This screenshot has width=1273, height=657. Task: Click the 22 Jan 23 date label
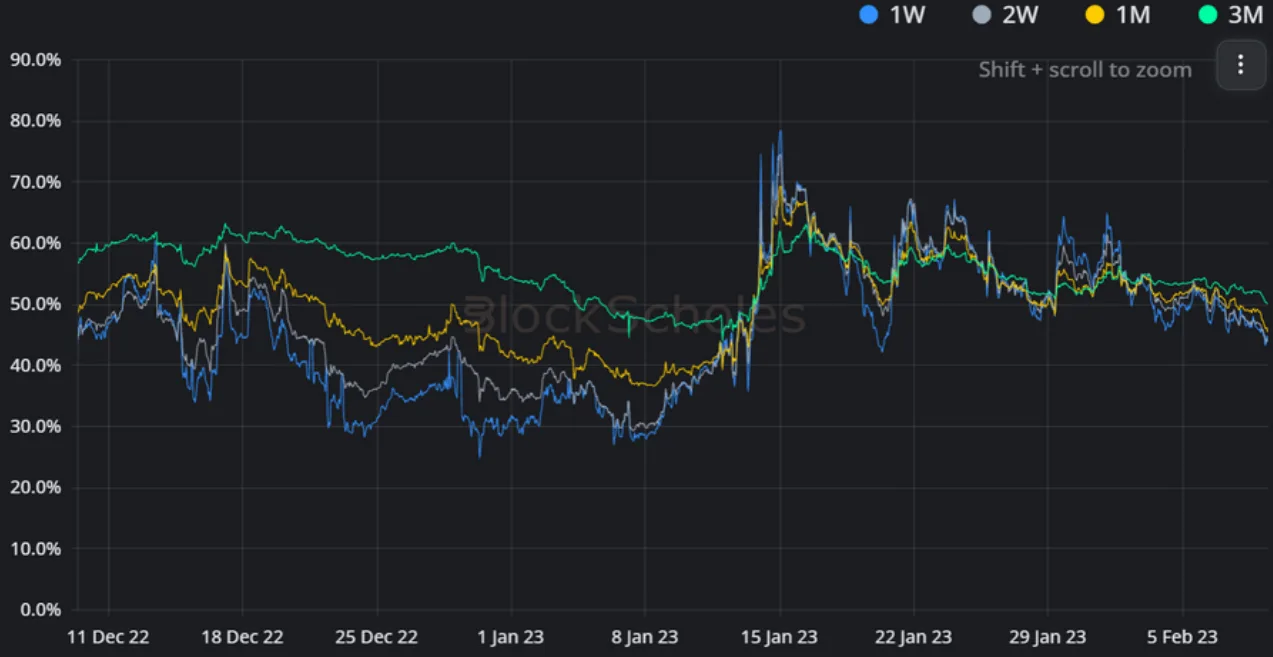pyautogui.click(x=914, y=637)
